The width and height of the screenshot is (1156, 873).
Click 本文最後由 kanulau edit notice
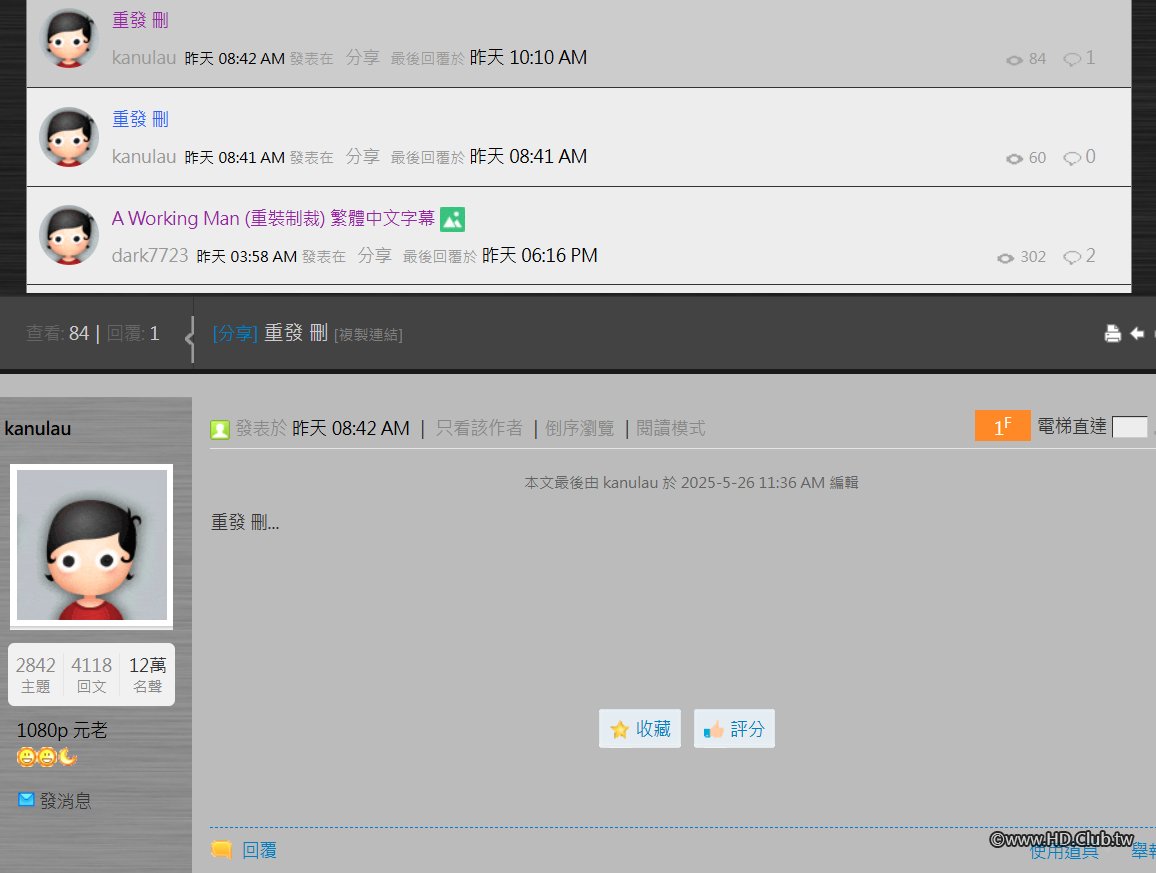[691, 483]
